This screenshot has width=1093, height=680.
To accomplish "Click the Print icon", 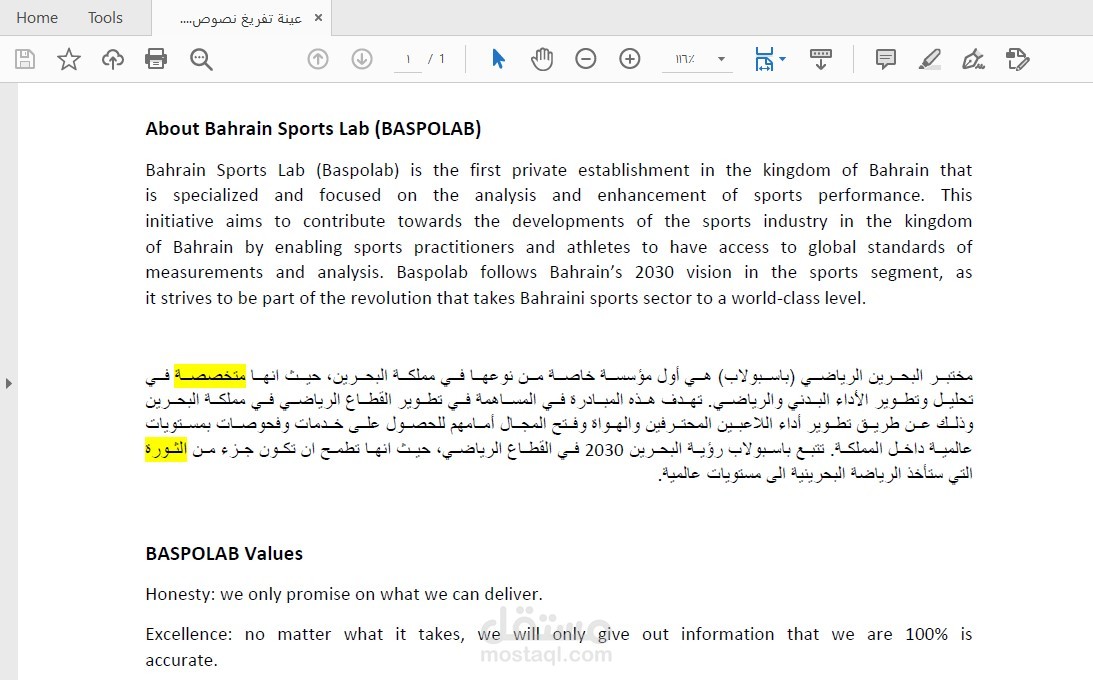I will point(155,59).
